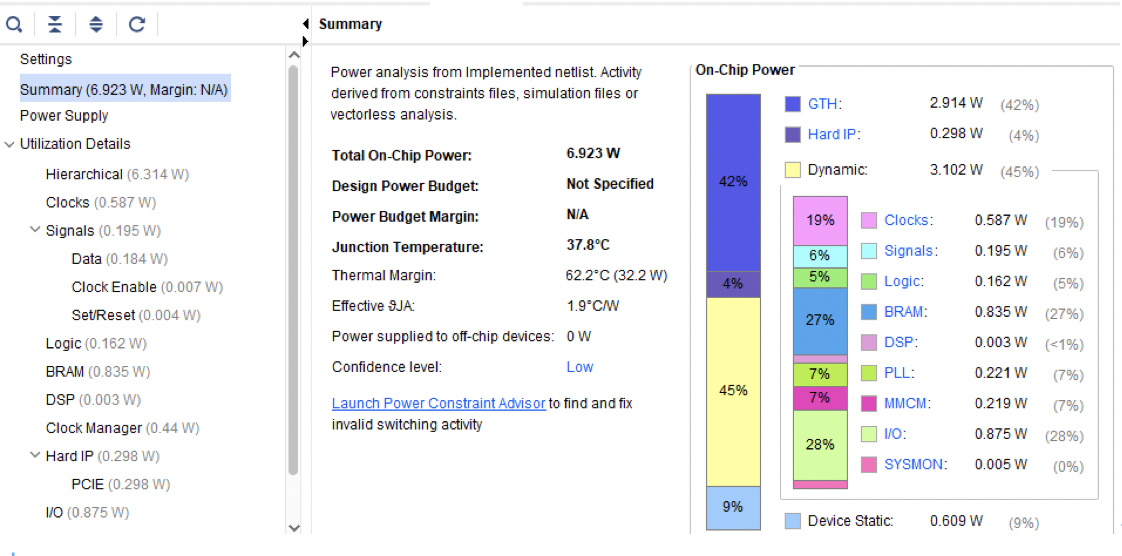Image resolution: width=1122 pixels, height=556 pixels.
Task: Open the GTH power link
Action: coord(823,104)
